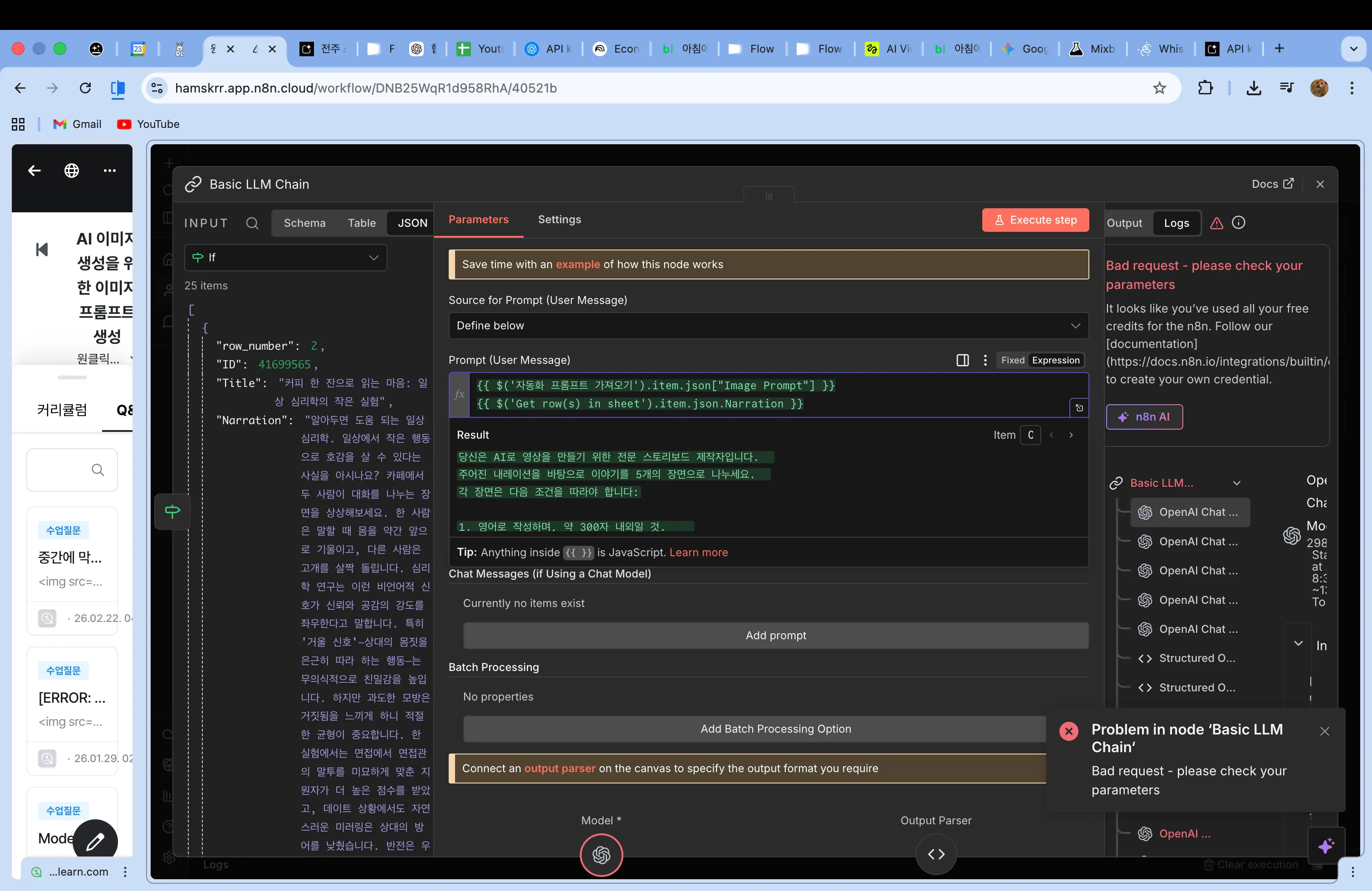Collapse the Basic LLM log tree
This screenshot has width=1372, height=891.
click(x=1236, y=483)
